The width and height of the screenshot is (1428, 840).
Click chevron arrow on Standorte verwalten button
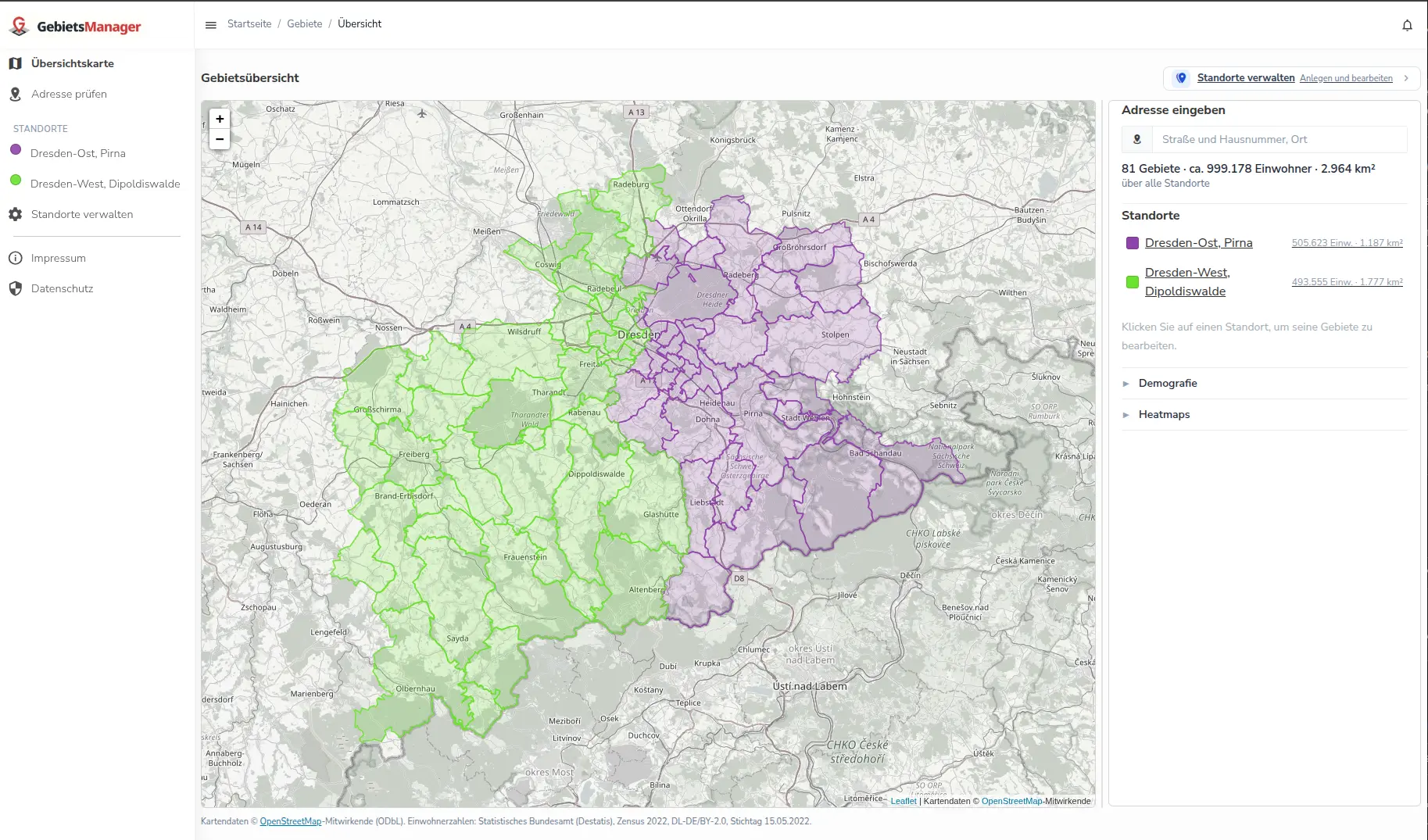tap(1406, 78)
